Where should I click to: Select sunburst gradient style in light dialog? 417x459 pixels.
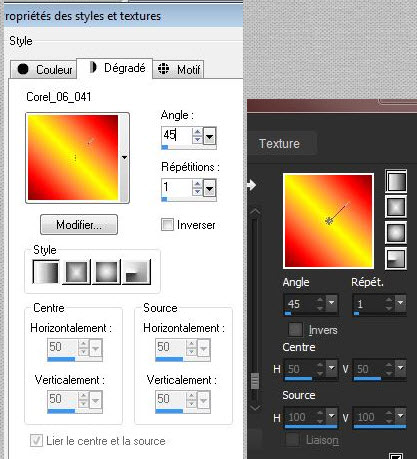point(106,272)
